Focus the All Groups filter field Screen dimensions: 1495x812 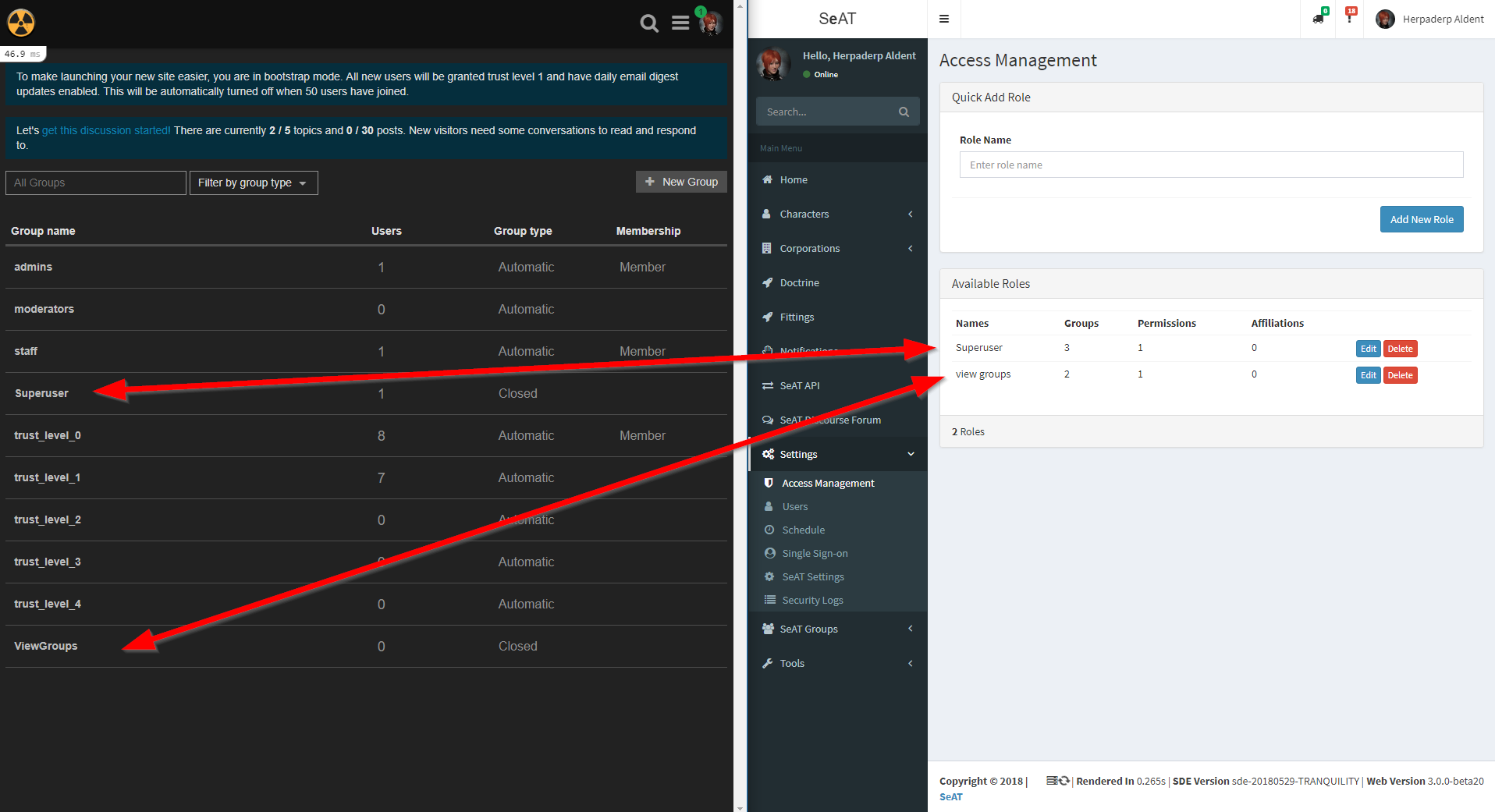pyautogui.click(x=96, y=183)
